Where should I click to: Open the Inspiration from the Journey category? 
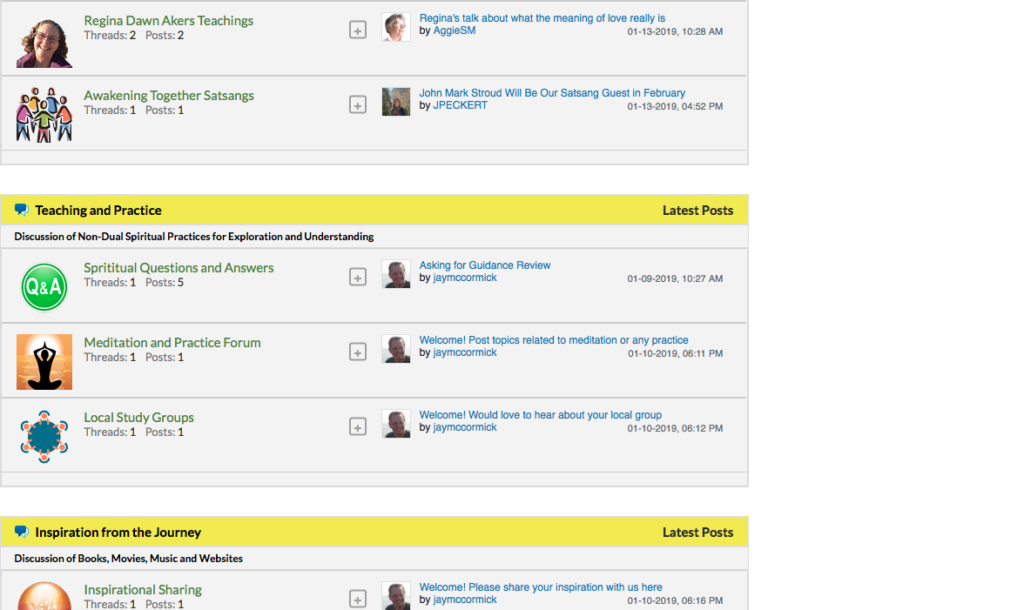coord(118,532)
